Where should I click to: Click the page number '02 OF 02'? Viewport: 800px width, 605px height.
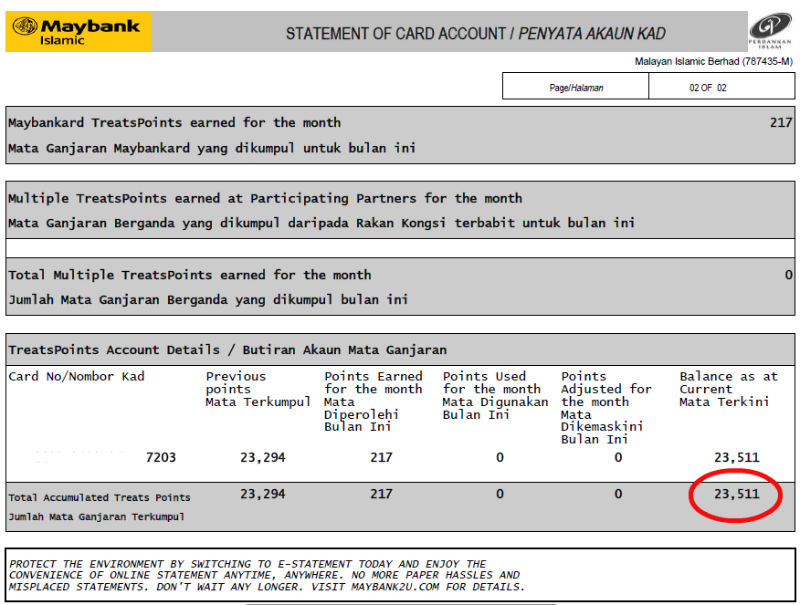point(708,88)
